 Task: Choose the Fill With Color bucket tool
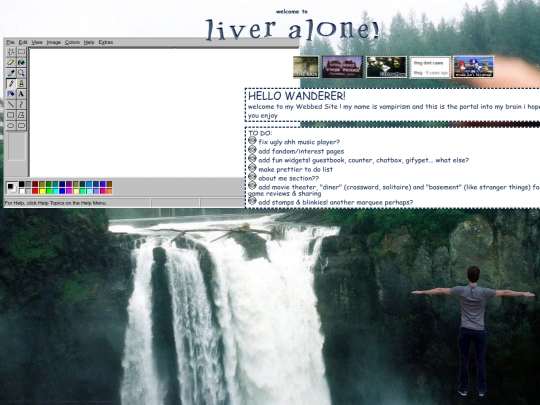point(21,62)
